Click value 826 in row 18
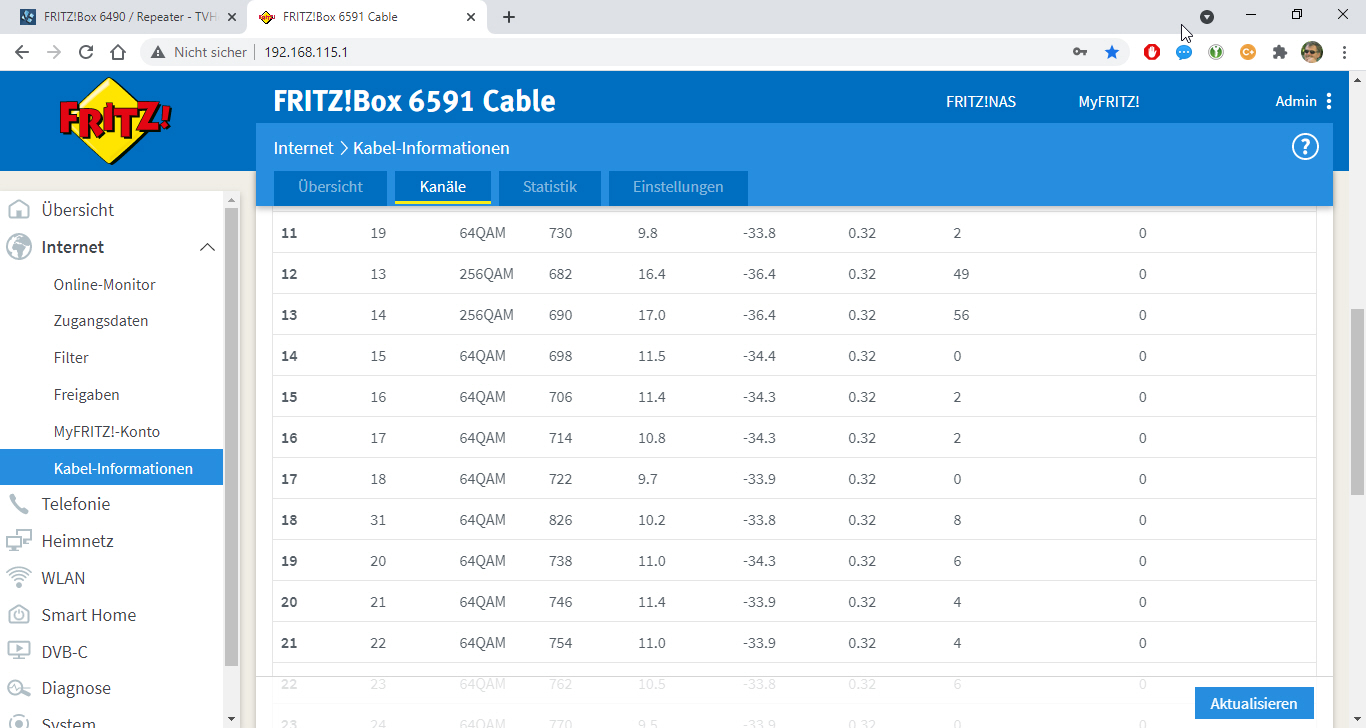This screenshot has width=1366, height=728. tap(561, 520)
